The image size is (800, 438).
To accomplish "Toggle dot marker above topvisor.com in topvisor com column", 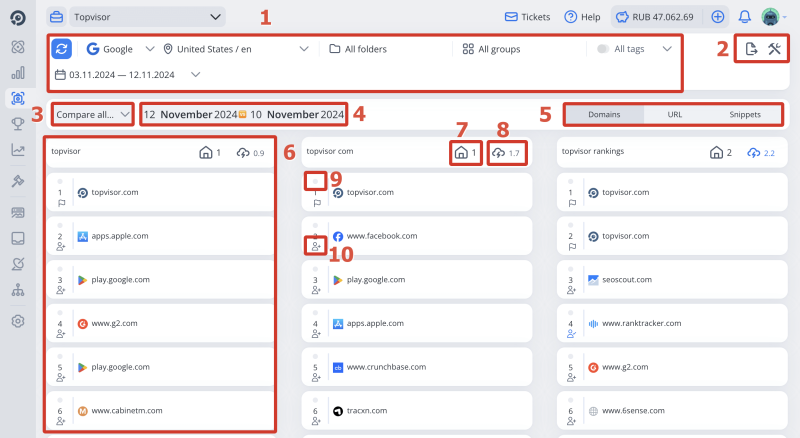I will click(315, 181).
